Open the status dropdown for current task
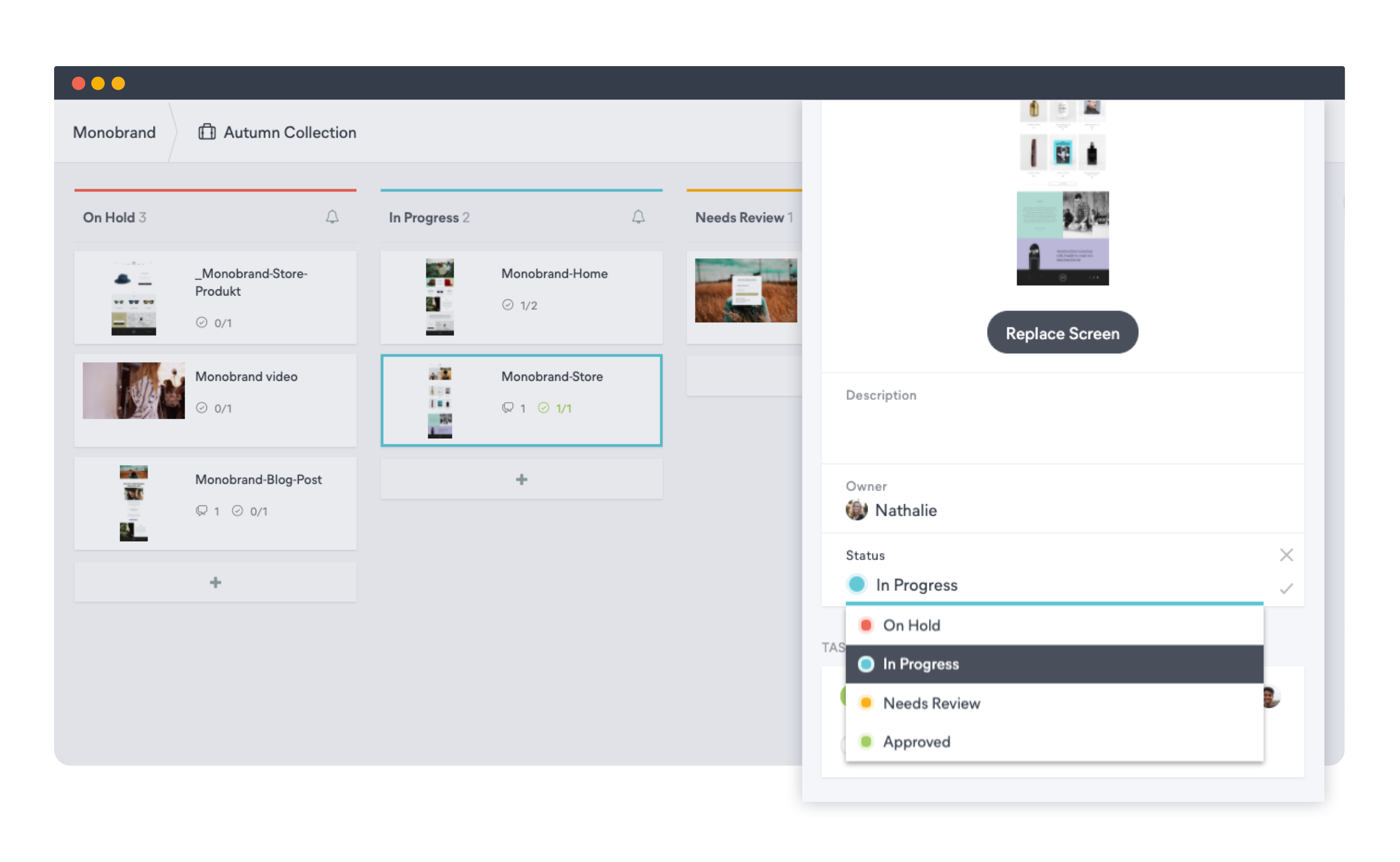Image resolution: width=1400 pixels, height=862 pixels. [x=916, y=585]
